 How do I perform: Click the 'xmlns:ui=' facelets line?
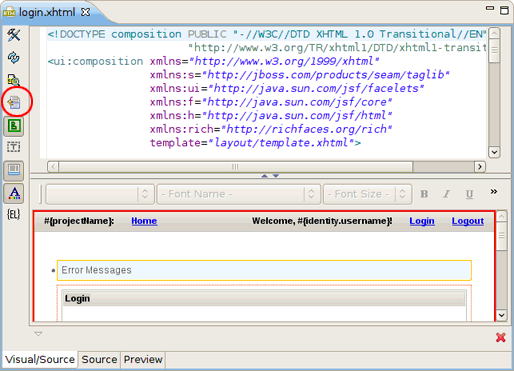tap(287, 88)
